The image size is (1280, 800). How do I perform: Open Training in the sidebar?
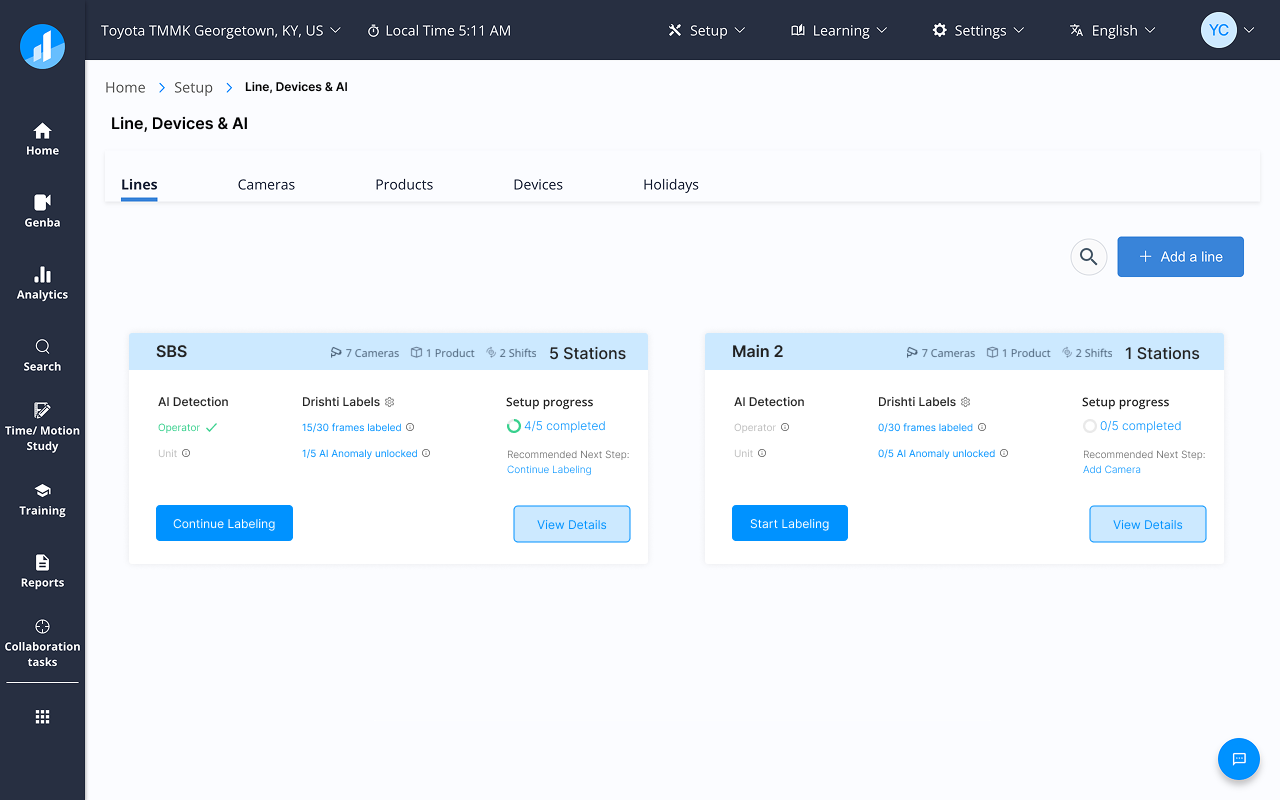coord(42,499)
